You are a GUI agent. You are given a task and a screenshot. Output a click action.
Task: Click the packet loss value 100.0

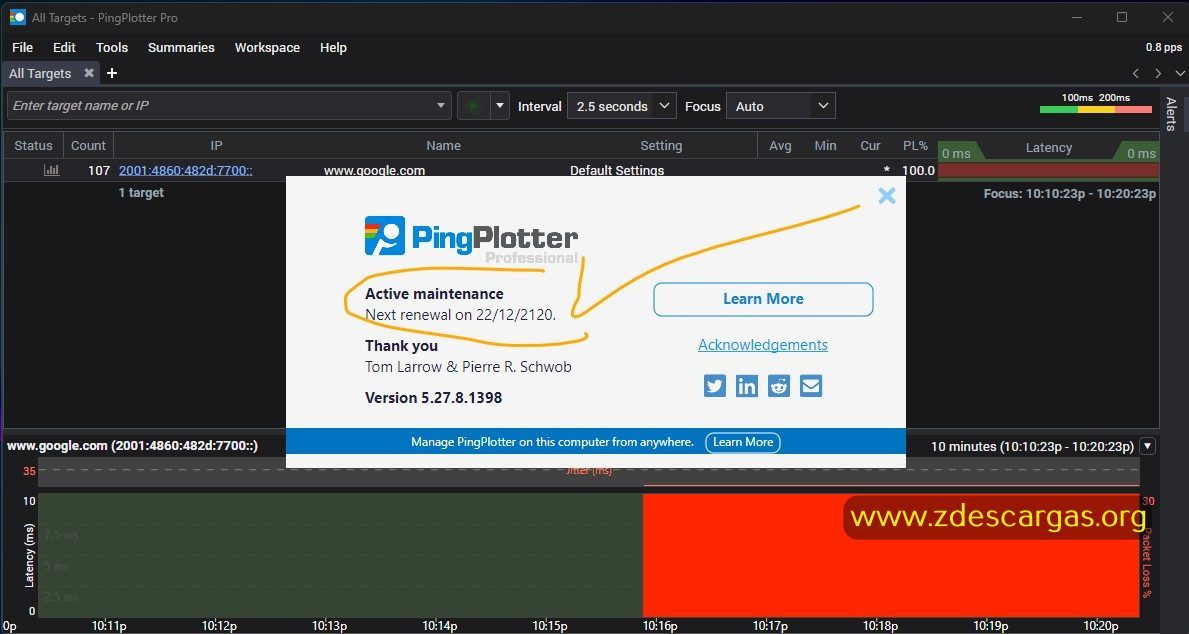point(918,170)
